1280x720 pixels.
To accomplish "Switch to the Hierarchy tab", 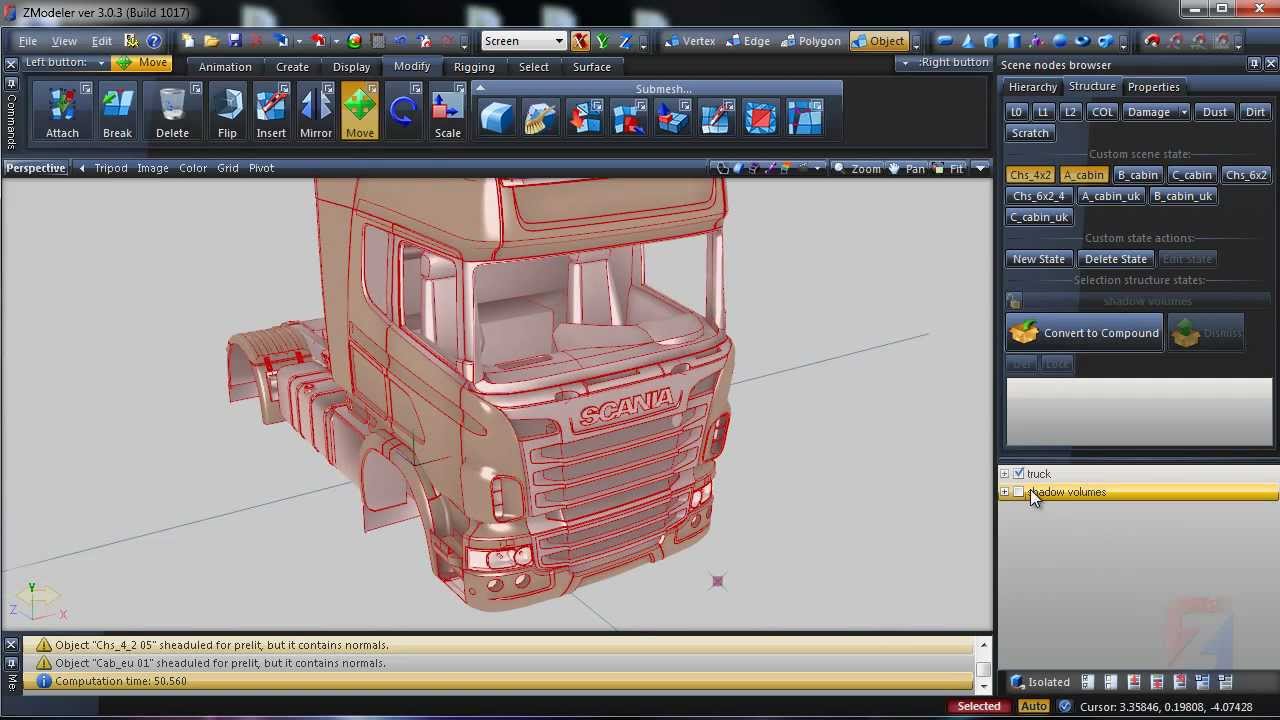I will pos(1032,87).
